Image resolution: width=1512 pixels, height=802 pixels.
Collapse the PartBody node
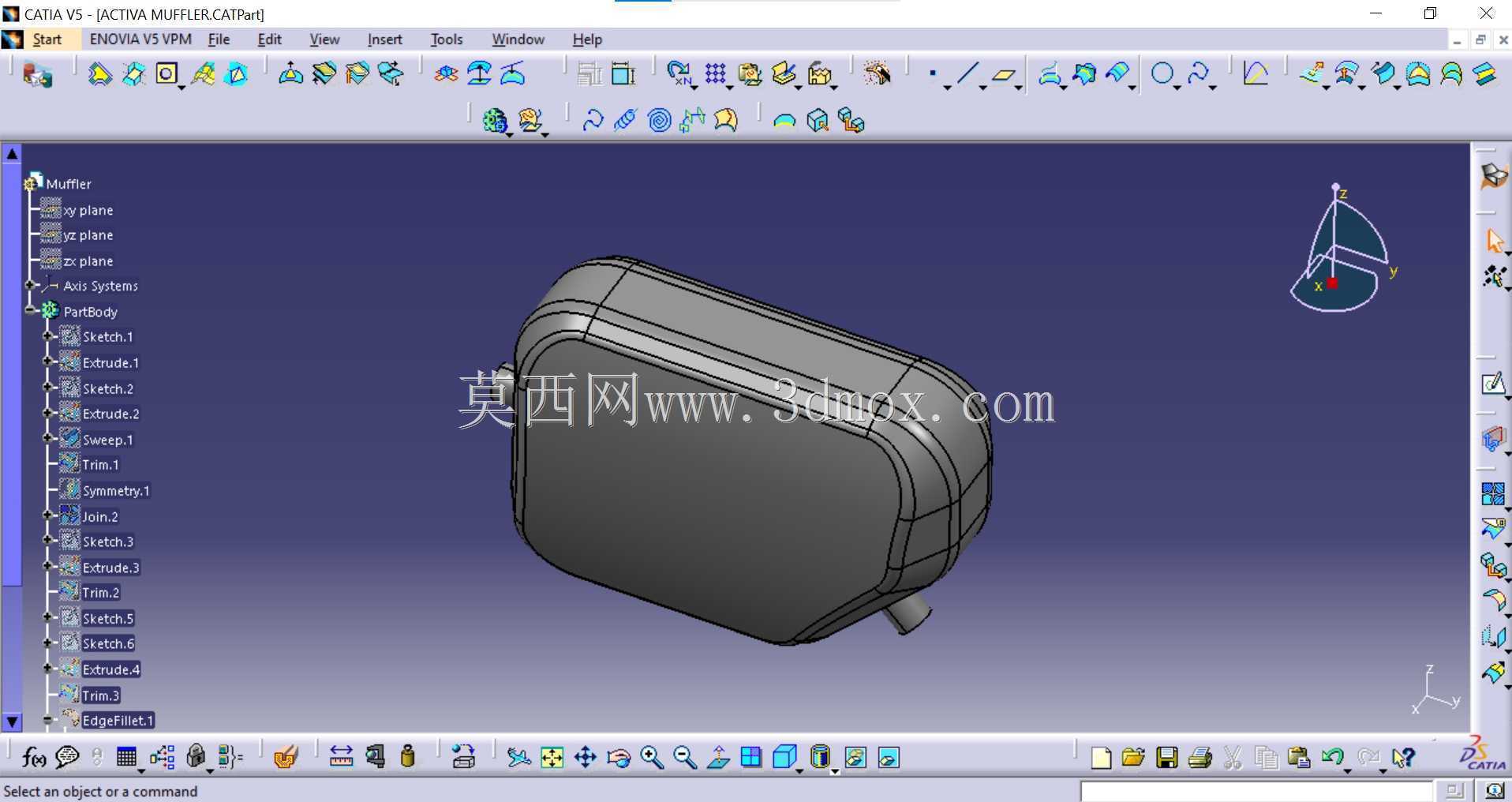click(29, 310)
